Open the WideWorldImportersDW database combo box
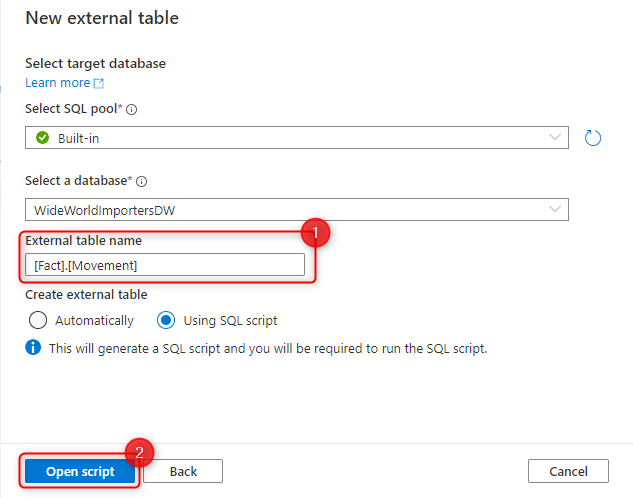Viewport: 633px width, 498px height. tap(297, 209)
